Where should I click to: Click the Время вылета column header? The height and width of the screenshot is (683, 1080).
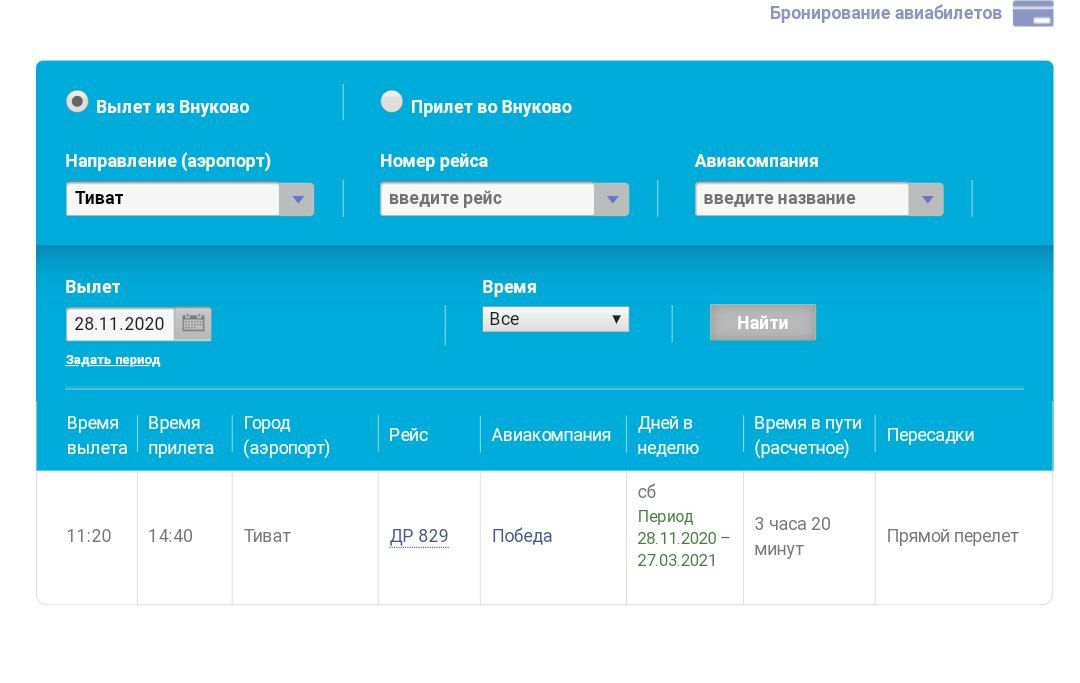point(97,435)
